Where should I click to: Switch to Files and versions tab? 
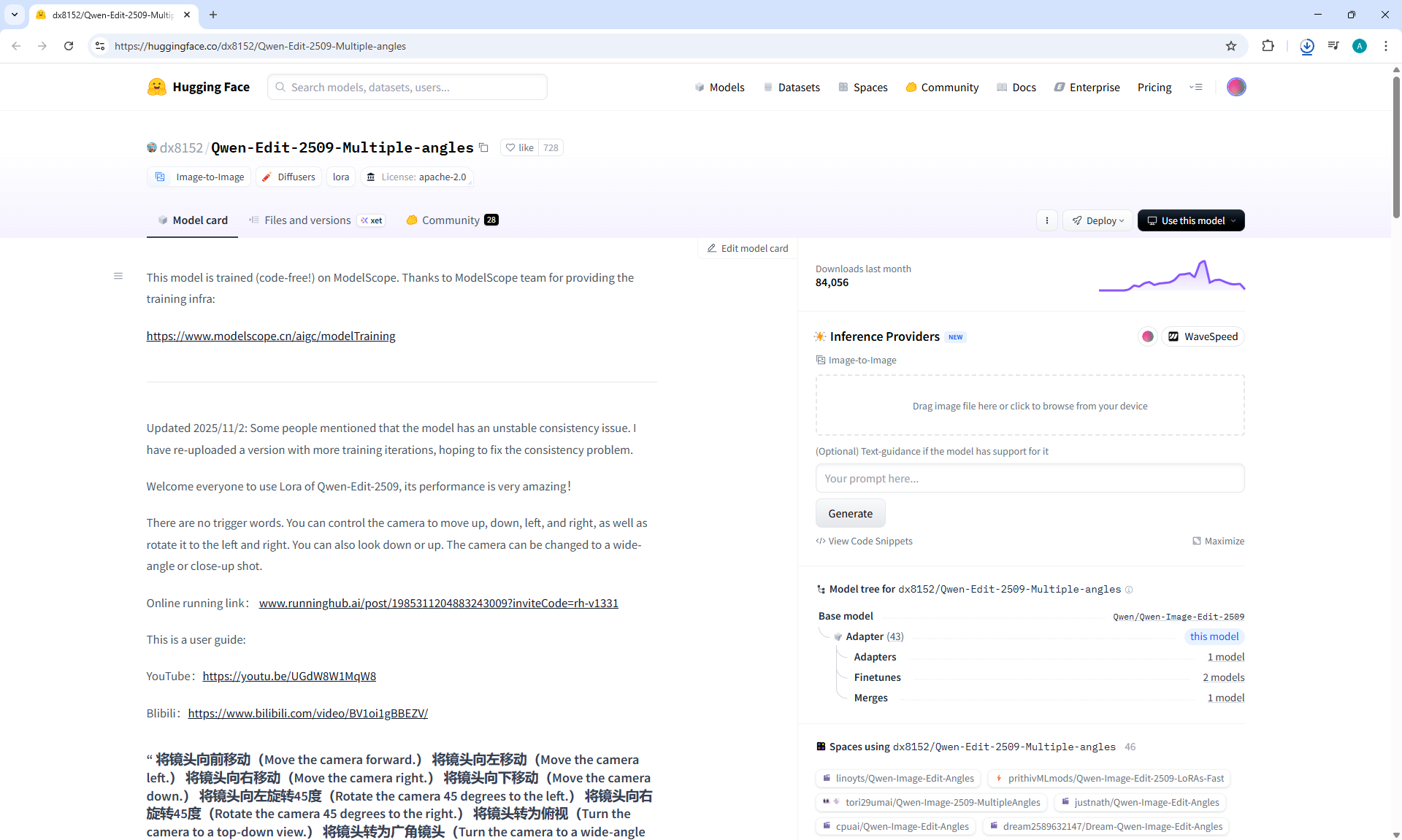coord(307,220)
